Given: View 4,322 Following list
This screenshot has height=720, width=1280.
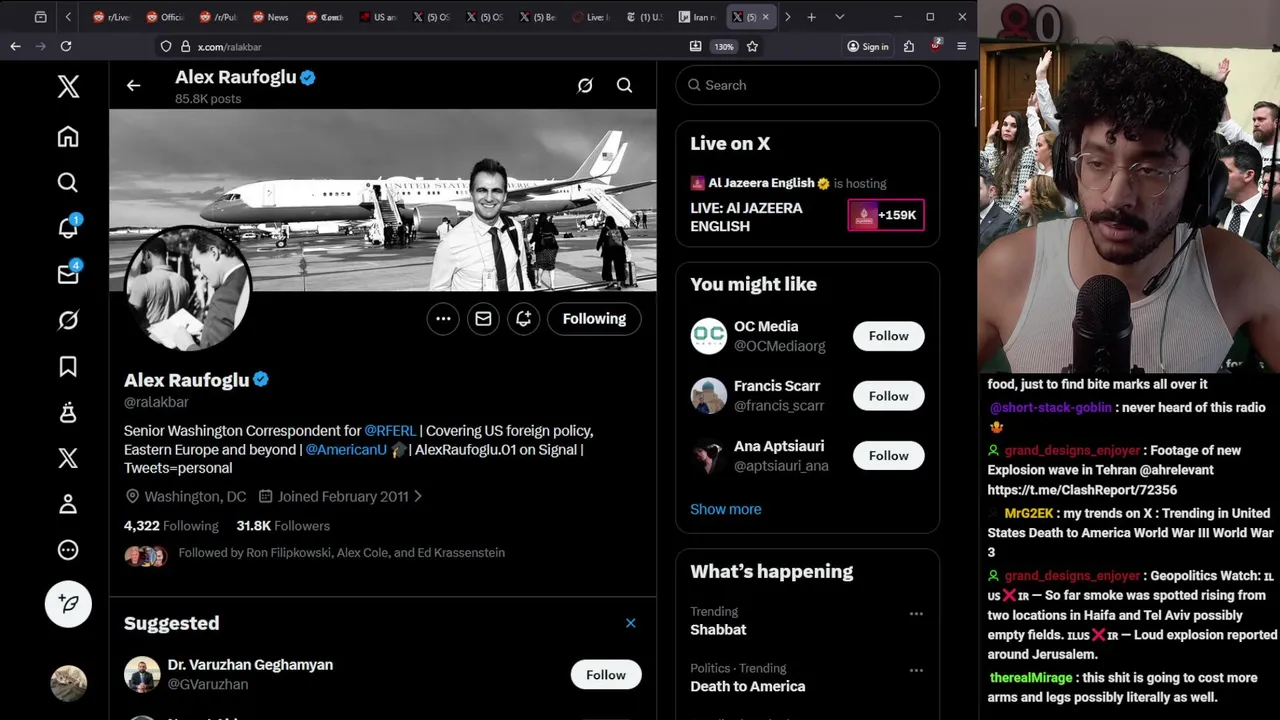Looking at the screenshot, I should 171,526.
